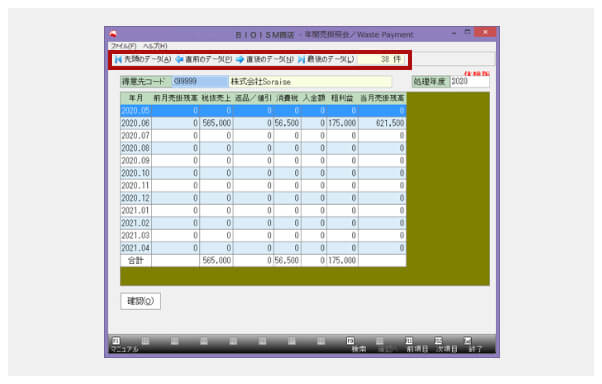Screen dimensions: 602x384
Task: Click the 得意先コード label
Action: coord(145,81)
